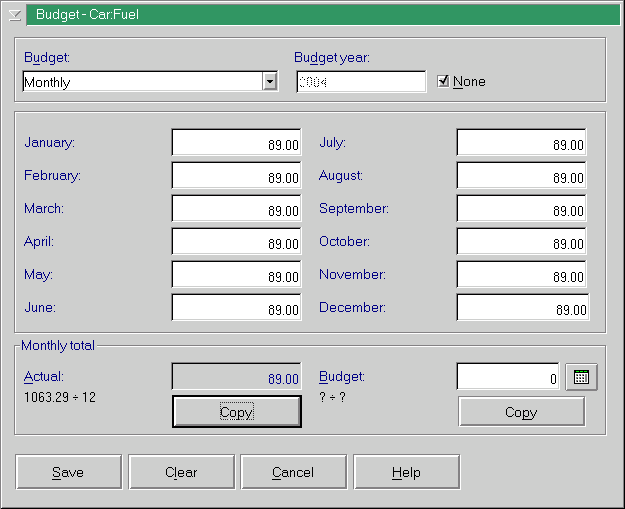This screenshot has width=625, height=509.
Task: Edit the June amount field
Action: (x=236, y=307)
